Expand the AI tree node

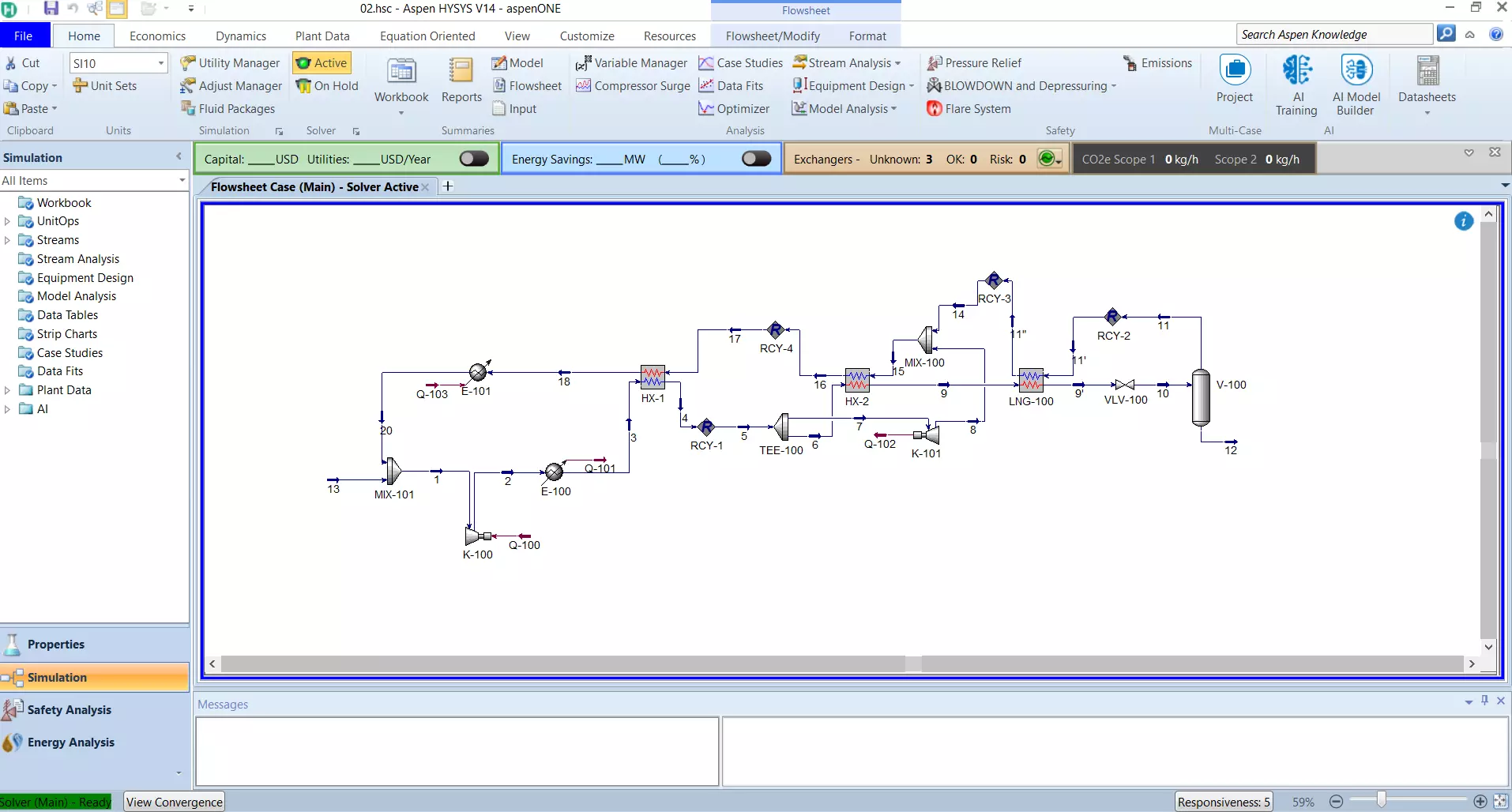[7, 409]
